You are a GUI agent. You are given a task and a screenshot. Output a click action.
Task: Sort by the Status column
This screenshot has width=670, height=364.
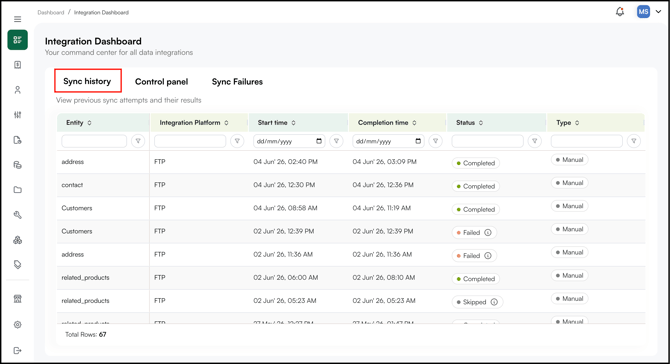[x=481, y=123]
